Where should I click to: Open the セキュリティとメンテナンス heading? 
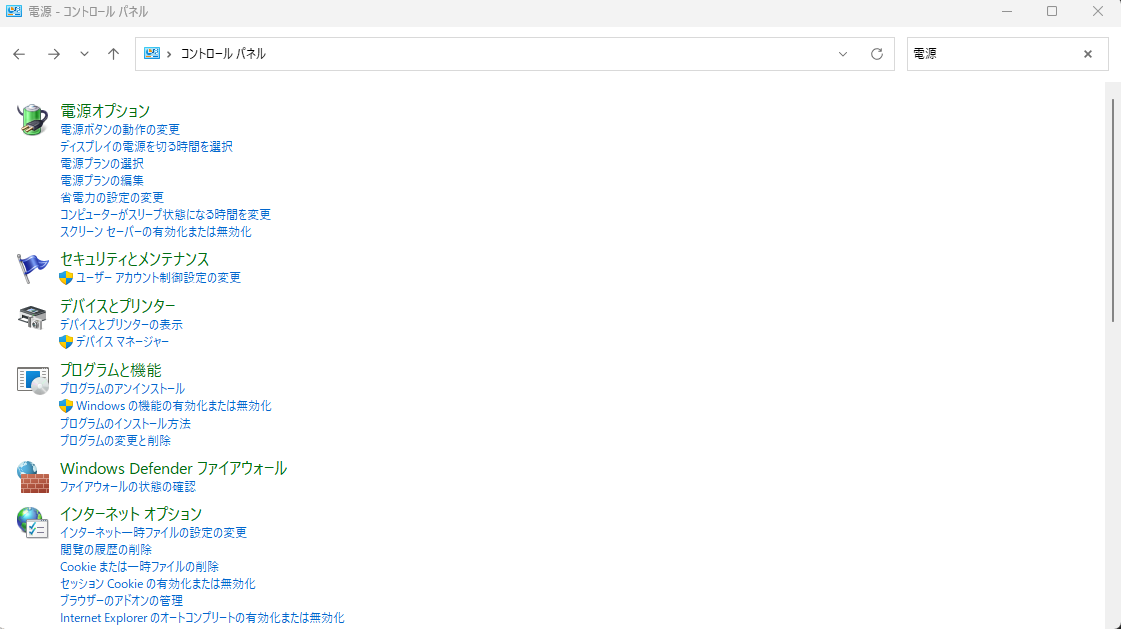[134, 259]
